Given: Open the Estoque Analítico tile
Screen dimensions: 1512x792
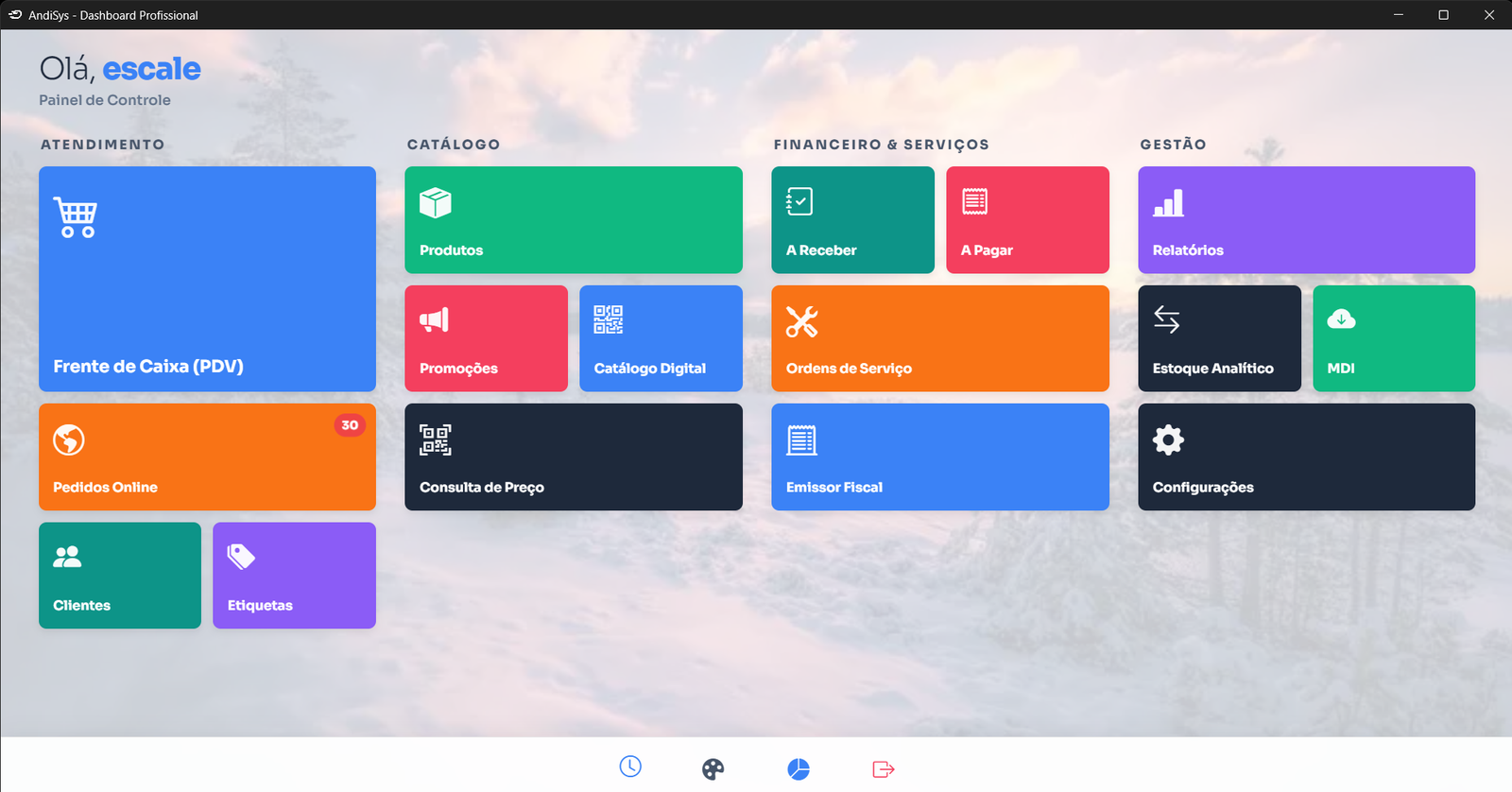Looking at the screenshot, I should [1219, 338].
